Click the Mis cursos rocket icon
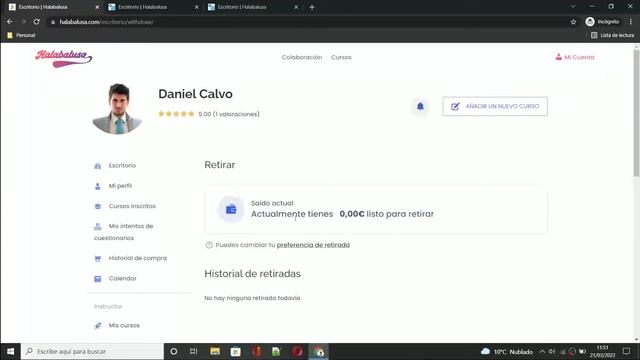The height and width of the screenshot is (360, 640). [98, 326]
